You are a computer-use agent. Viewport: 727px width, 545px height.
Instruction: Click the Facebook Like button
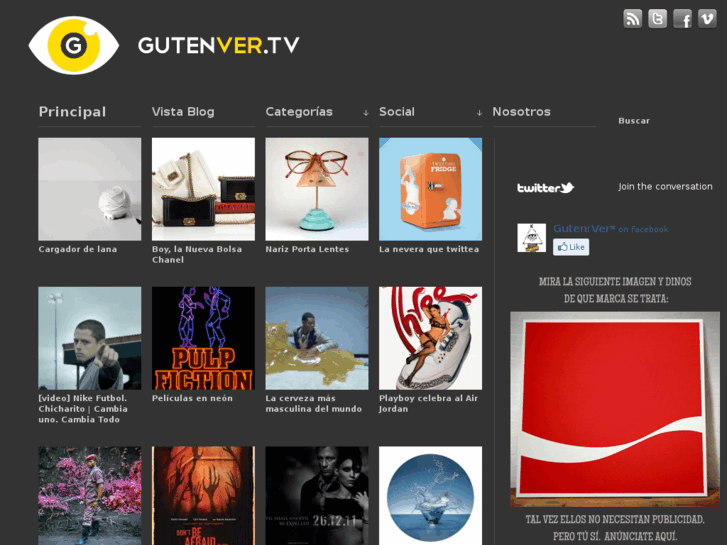coord(571,247)
